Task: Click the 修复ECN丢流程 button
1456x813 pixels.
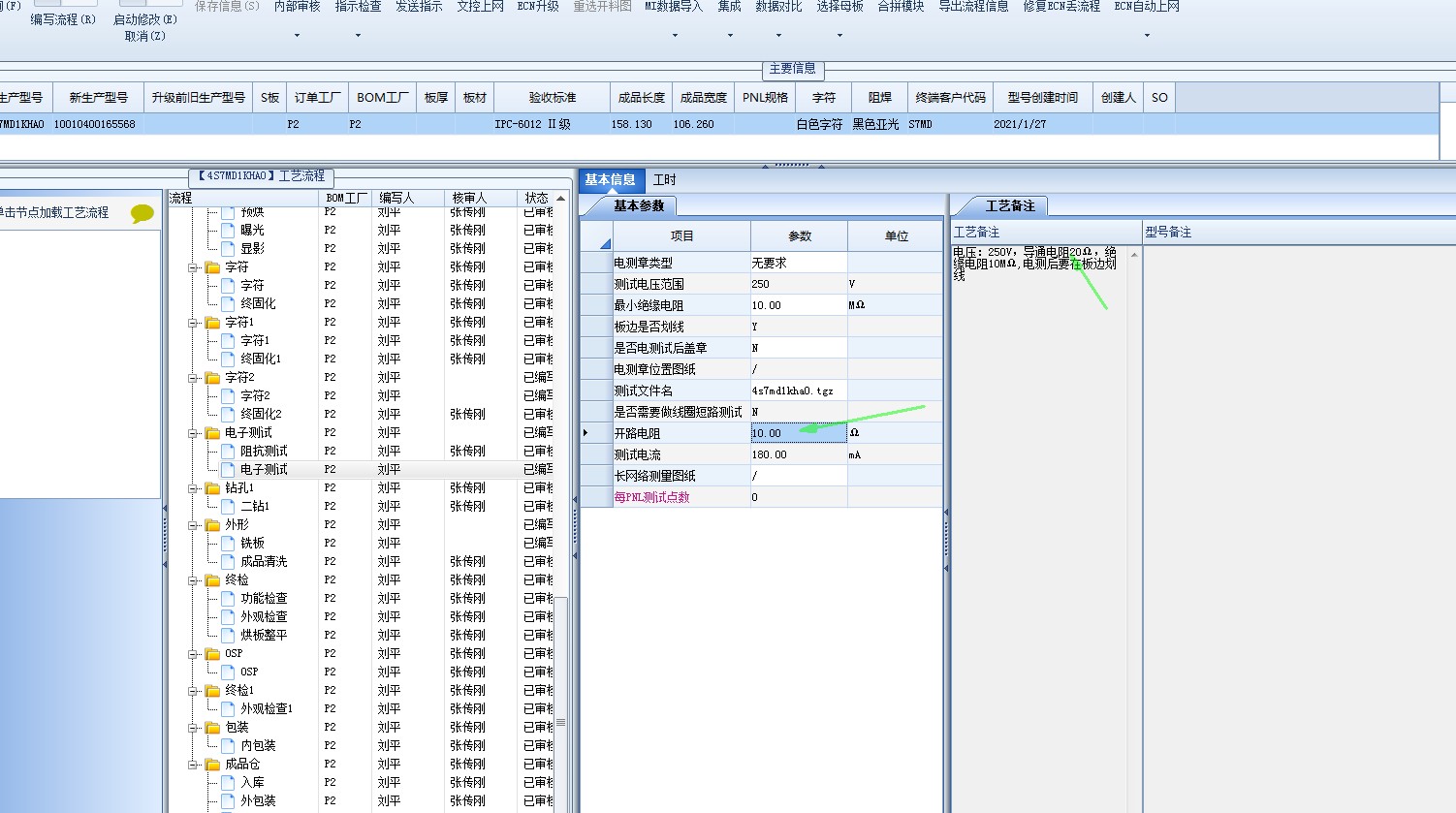Action: (x=1061, y=7)
